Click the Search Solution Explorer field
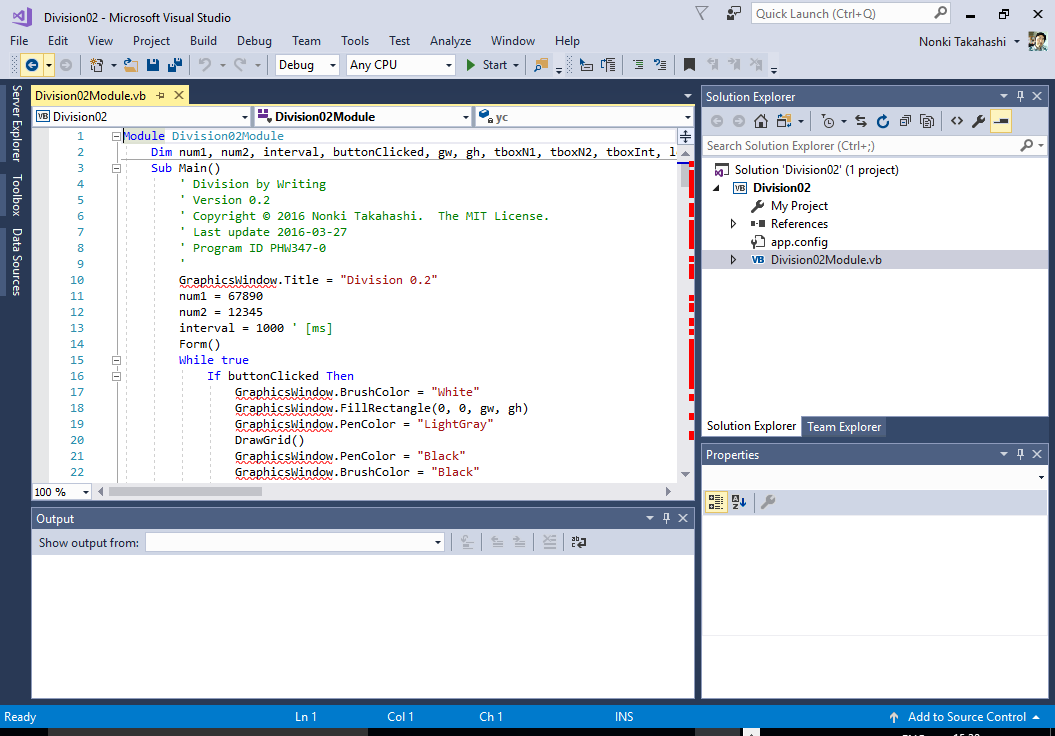This screenshot has height=736, width=1055. coord(860,146)
